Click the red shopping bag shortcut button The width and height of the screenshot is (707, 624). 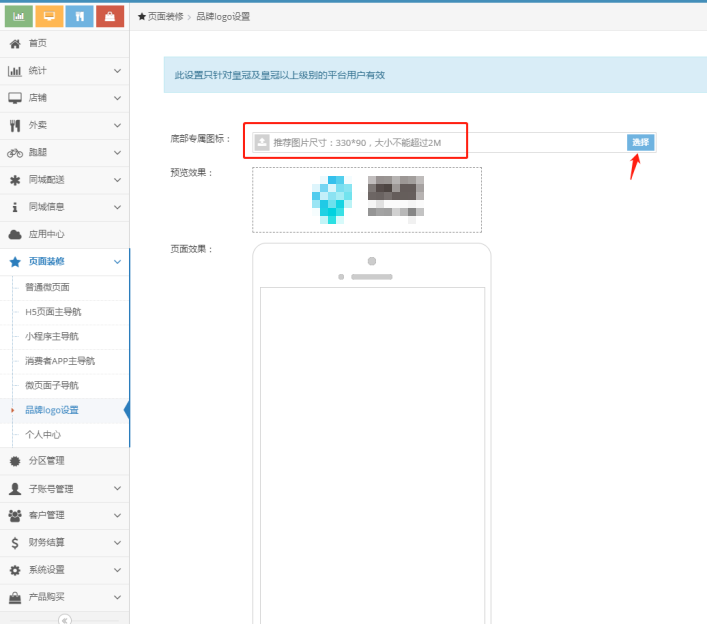110,16
